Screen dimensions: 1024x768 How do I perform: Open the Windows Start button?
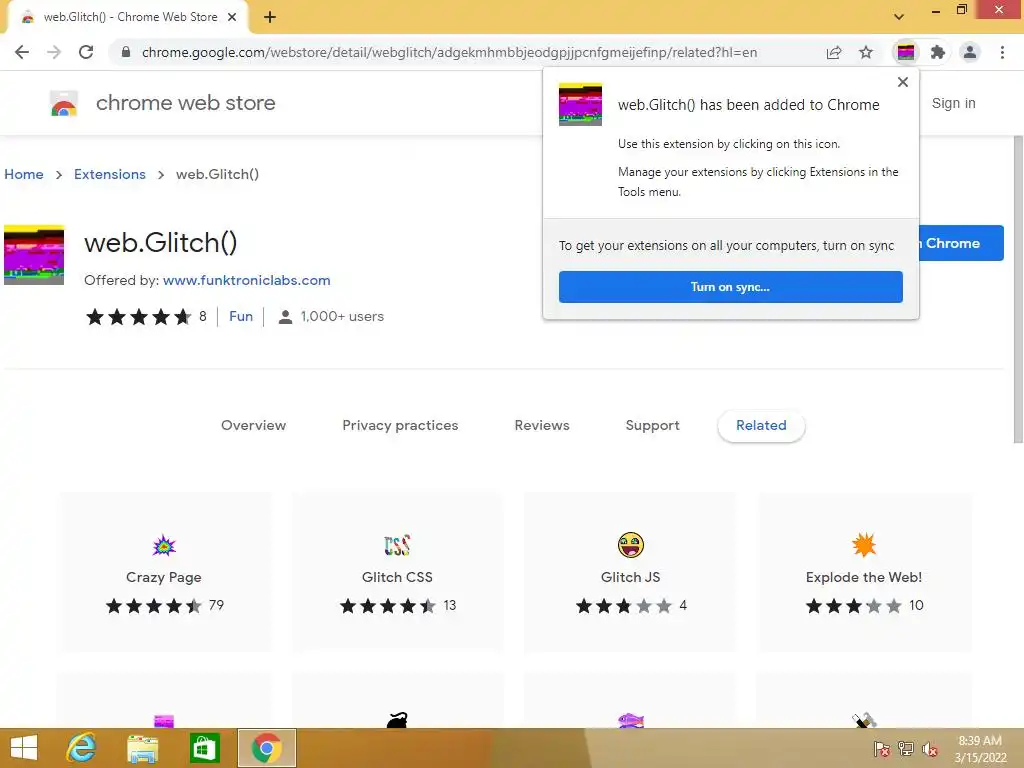[x=24, y=748]
